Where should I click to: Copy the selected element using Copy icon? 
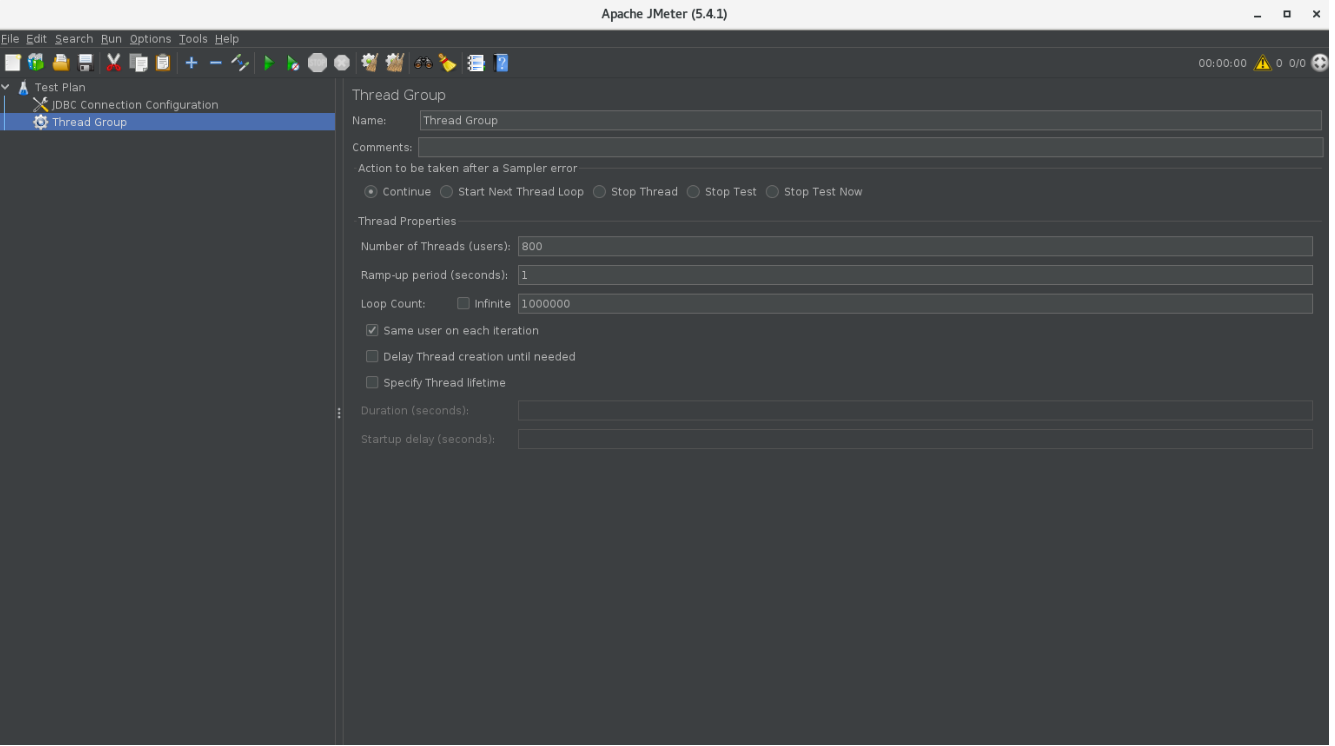[x=138, y=63]
